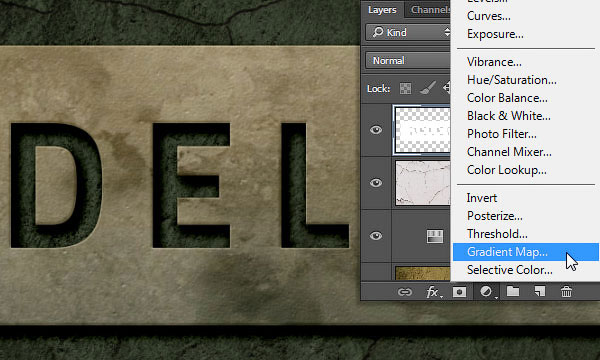This screenshot has width=600, height=360.
Task: Choose Color Balance... adjustment
Action: tap(507, 98)
